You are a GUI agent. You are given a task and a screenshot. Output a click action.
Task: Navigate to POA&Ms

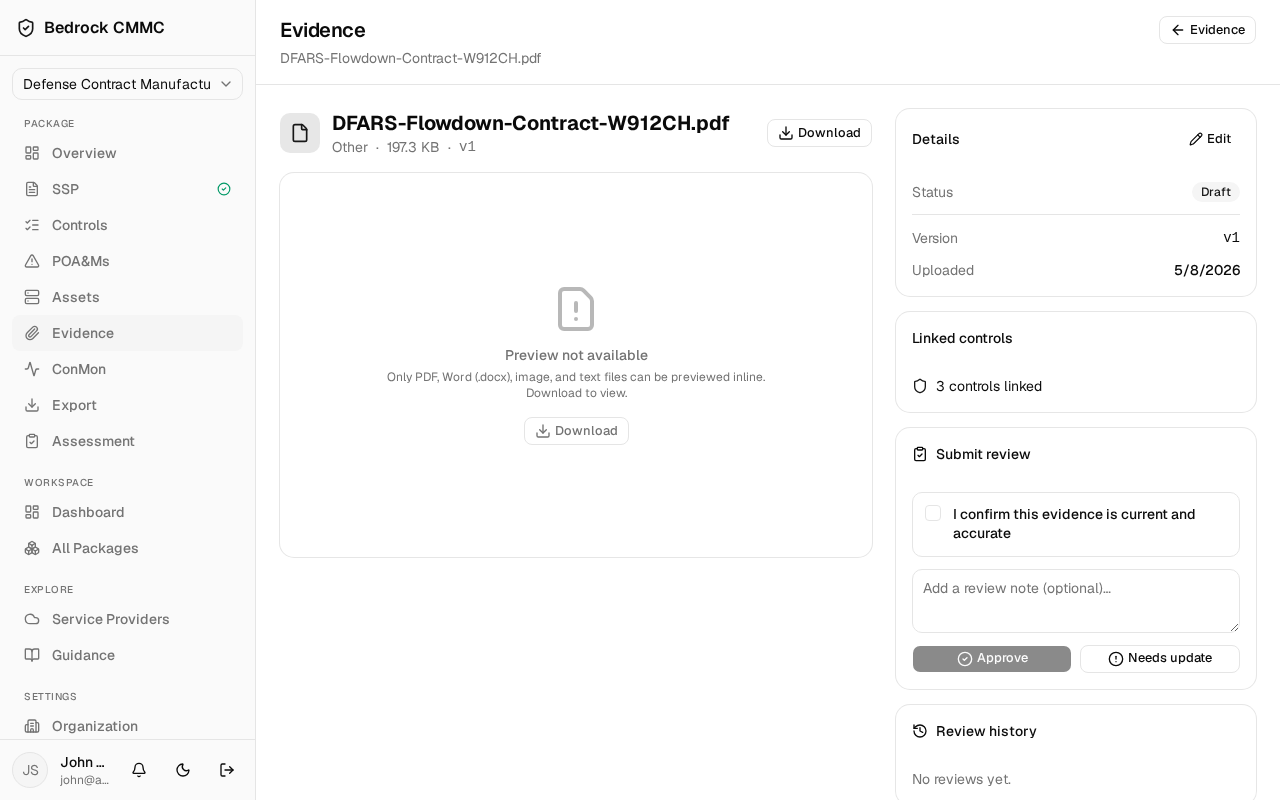pos(127,261)
